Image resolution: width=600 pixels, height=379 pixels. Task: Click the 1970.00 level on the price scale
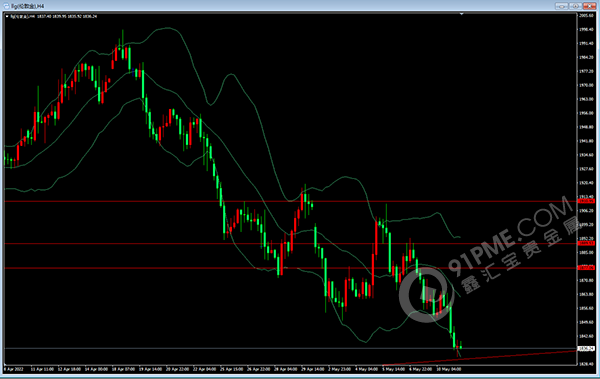point(586,85)
